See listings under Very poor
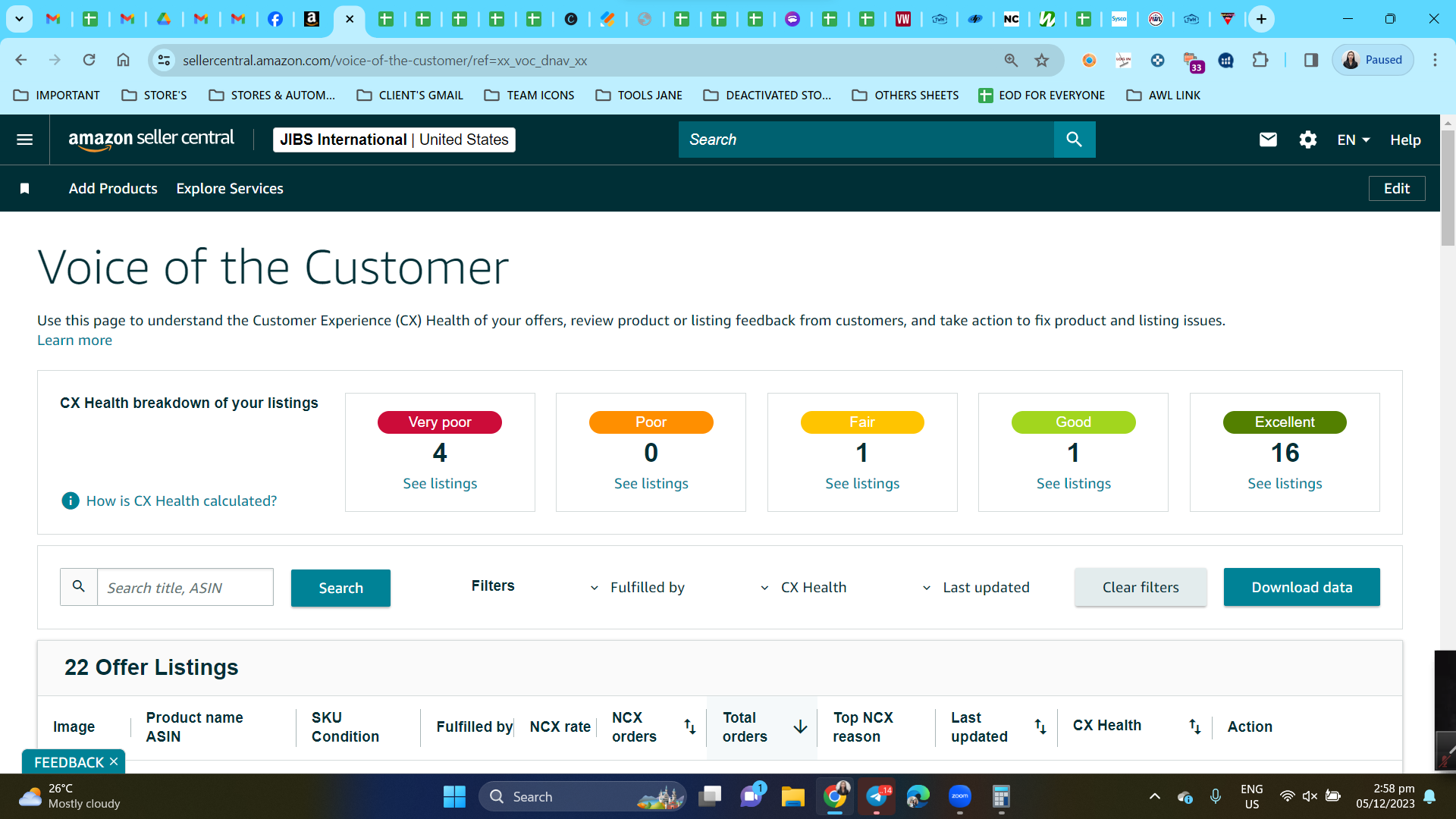This screenshot has width=1456, height=819. 440,484
